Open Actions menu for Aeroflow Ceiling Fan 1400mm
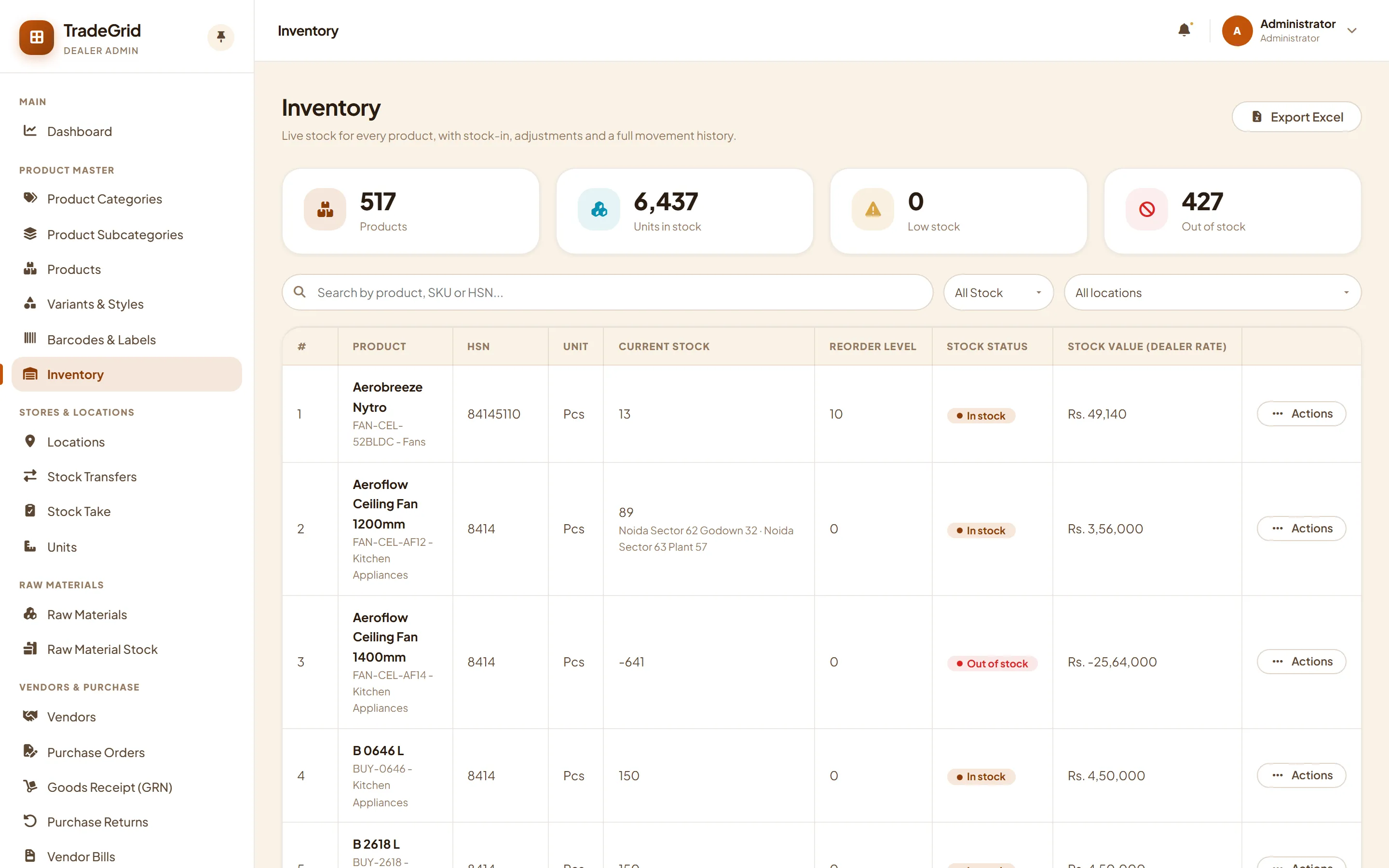Viewport: 1389px width, 868px height. coord(1301,662)
